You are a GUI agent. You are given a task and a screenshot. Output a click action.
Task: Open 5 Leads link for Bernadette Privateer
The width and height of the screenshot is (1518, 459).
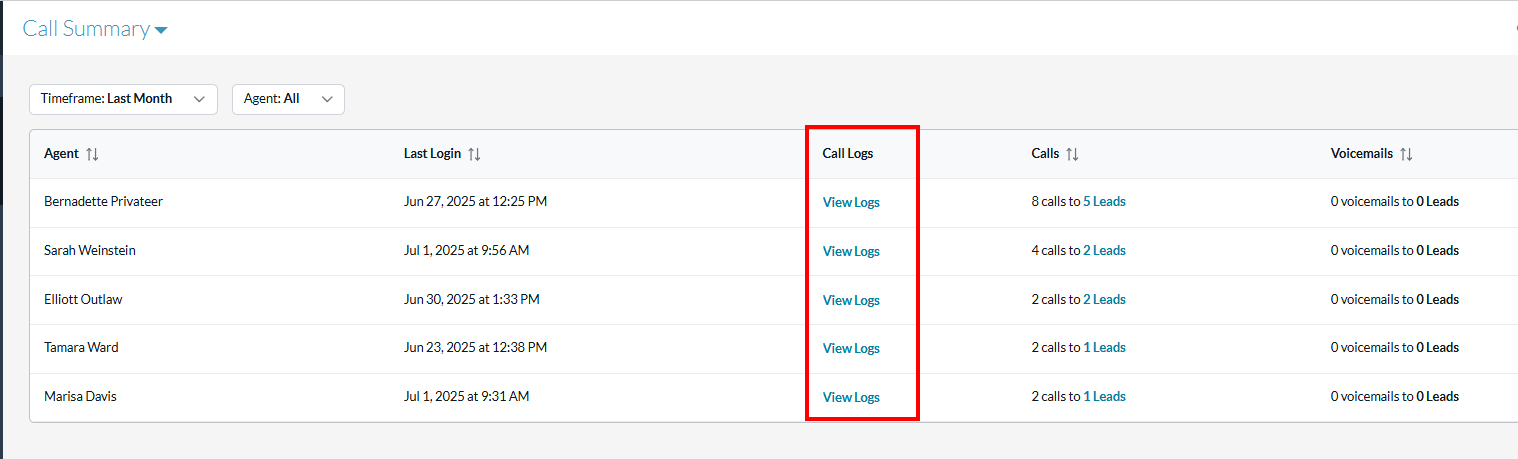tap(1104, 201)
